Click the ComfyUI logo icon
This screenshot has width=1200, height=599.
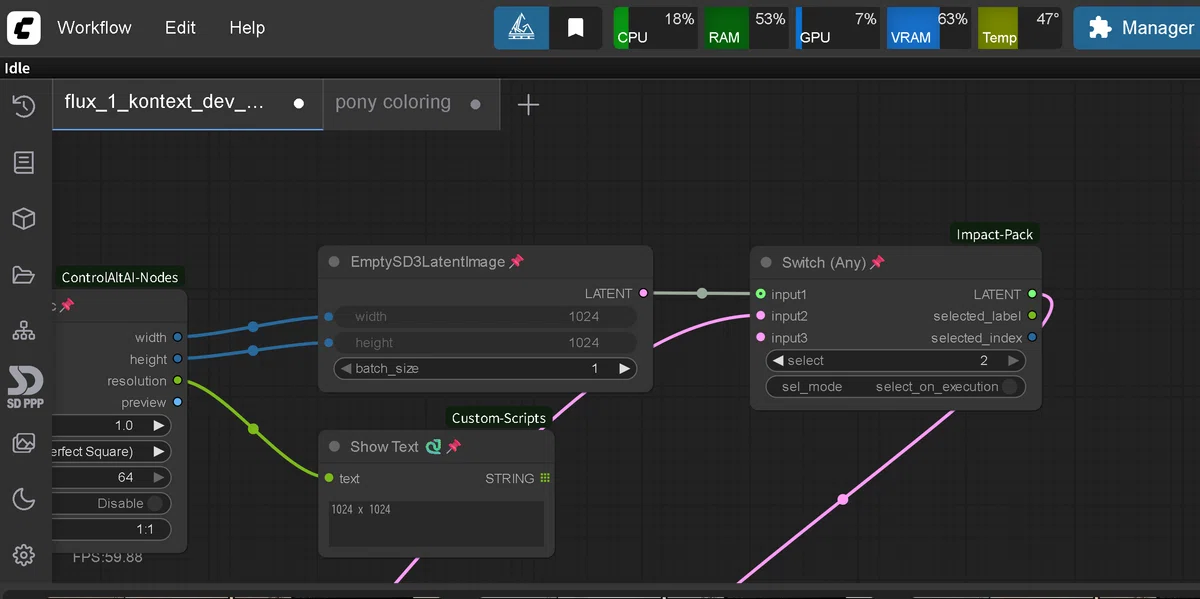point(24,28)
